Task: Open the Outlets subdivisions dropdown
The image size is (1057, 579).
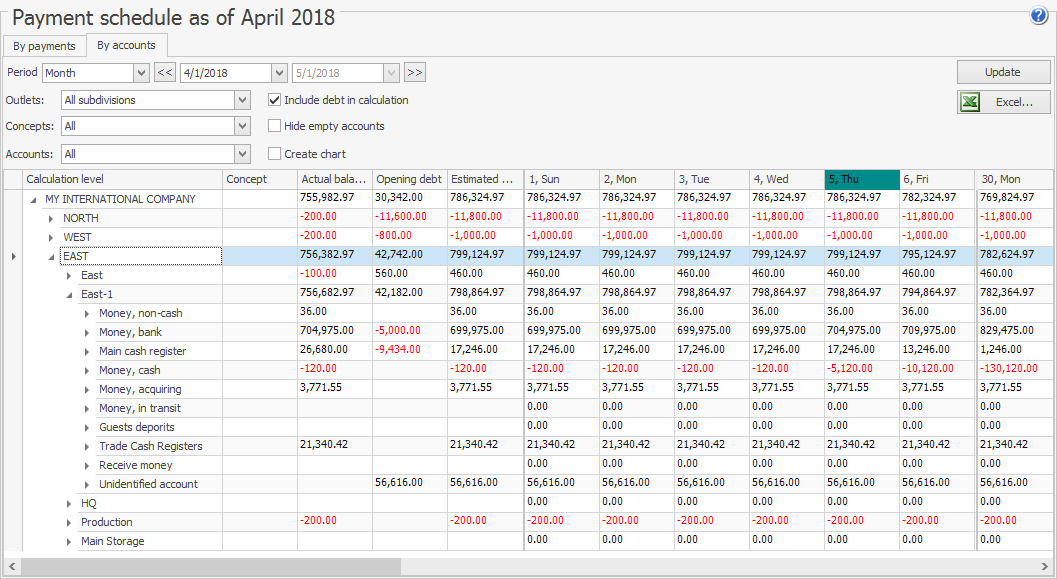Action: (x=242, y=100)
